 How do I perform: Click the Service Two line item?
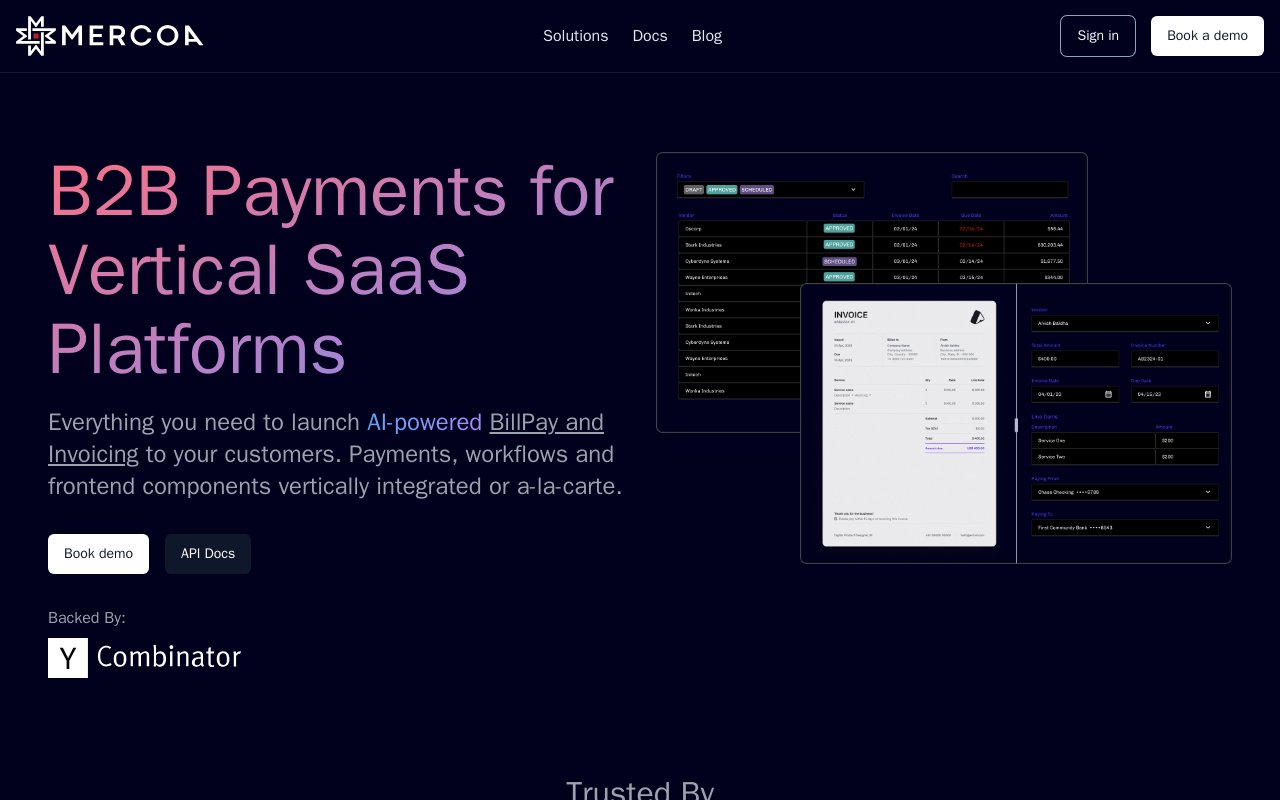pos(1125,456)
